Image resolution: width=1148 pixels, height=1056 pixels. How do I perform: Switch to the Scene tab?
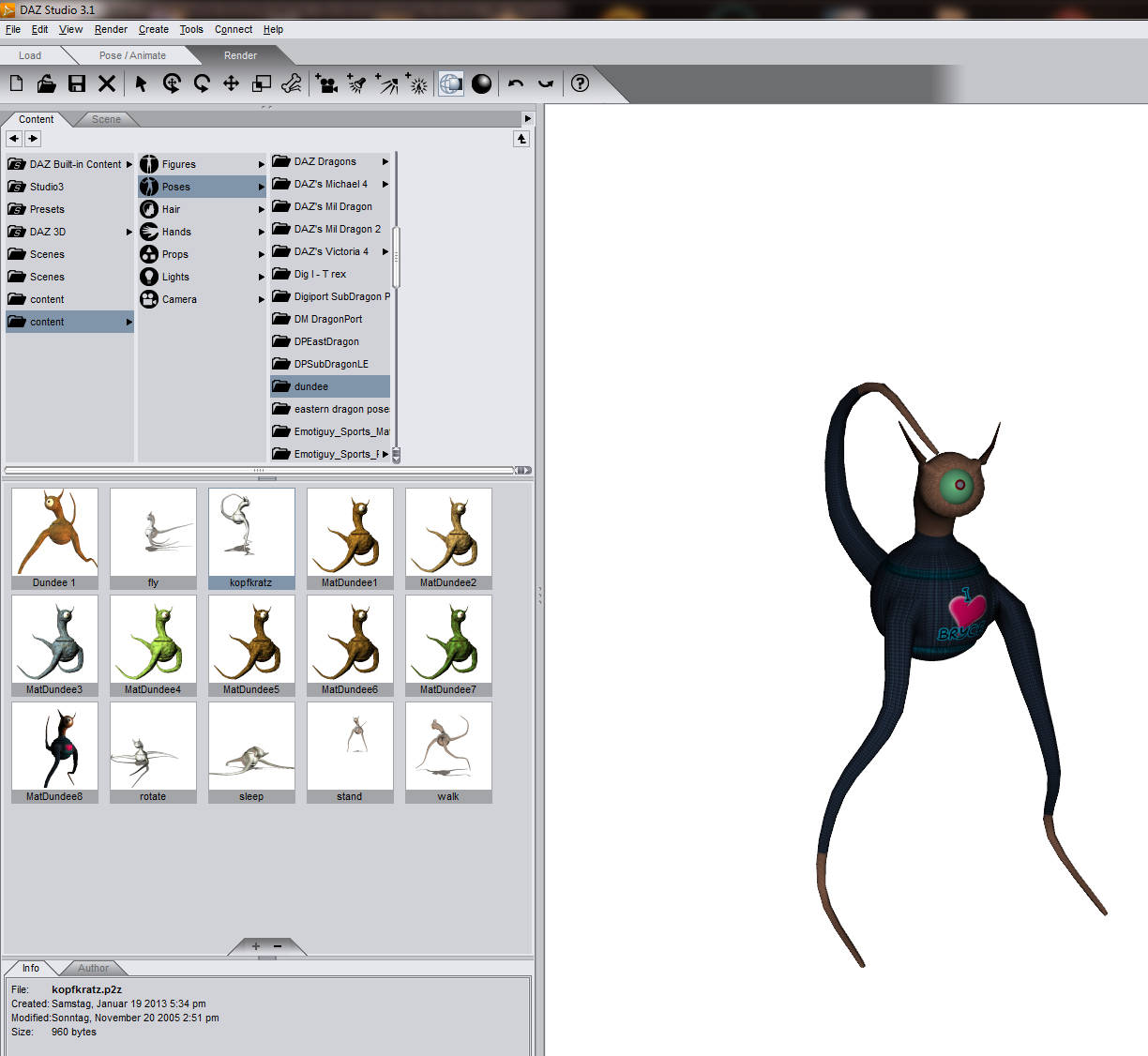click(106, 119)
